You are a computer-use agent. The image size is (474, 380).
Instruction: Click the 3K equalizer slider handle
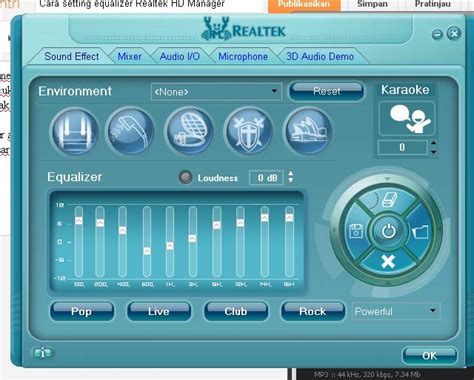coord(193,238)
